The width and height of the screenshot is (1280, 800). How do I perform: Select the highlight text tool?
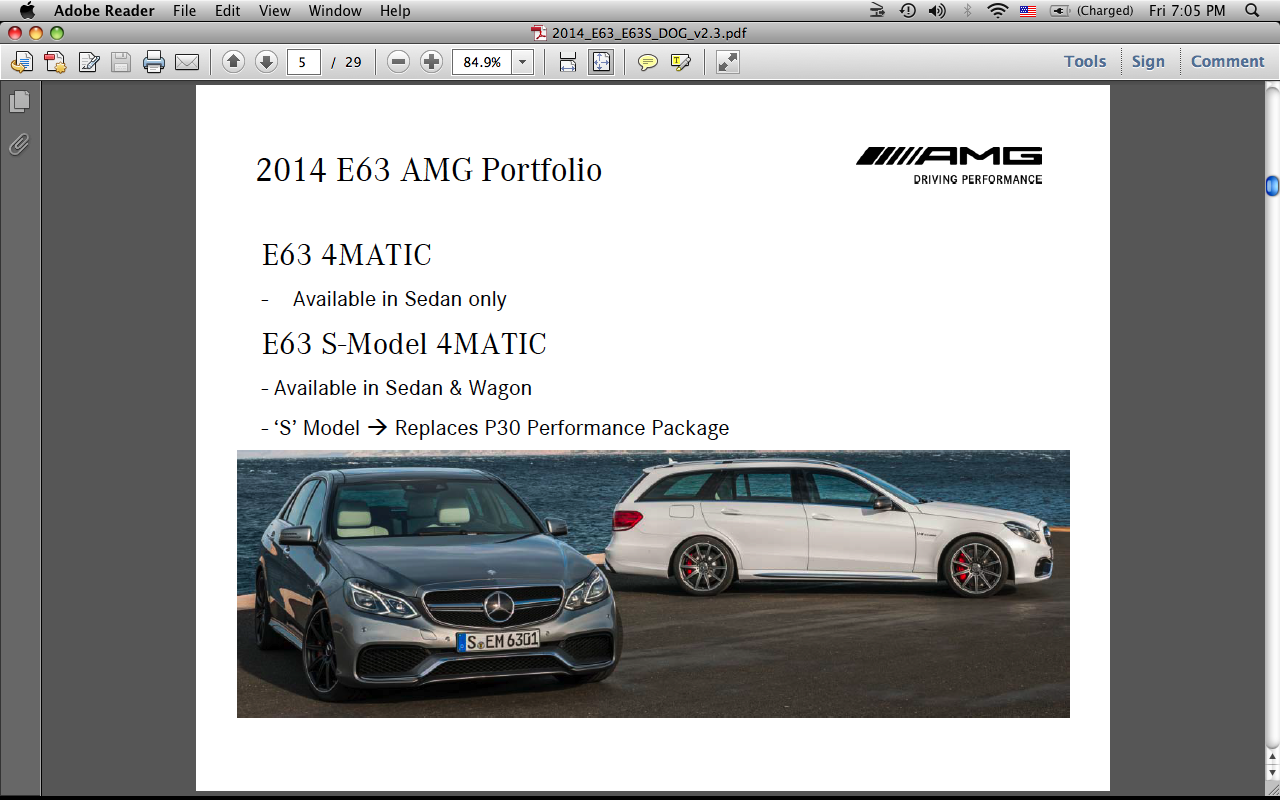[x=681, y=62]
